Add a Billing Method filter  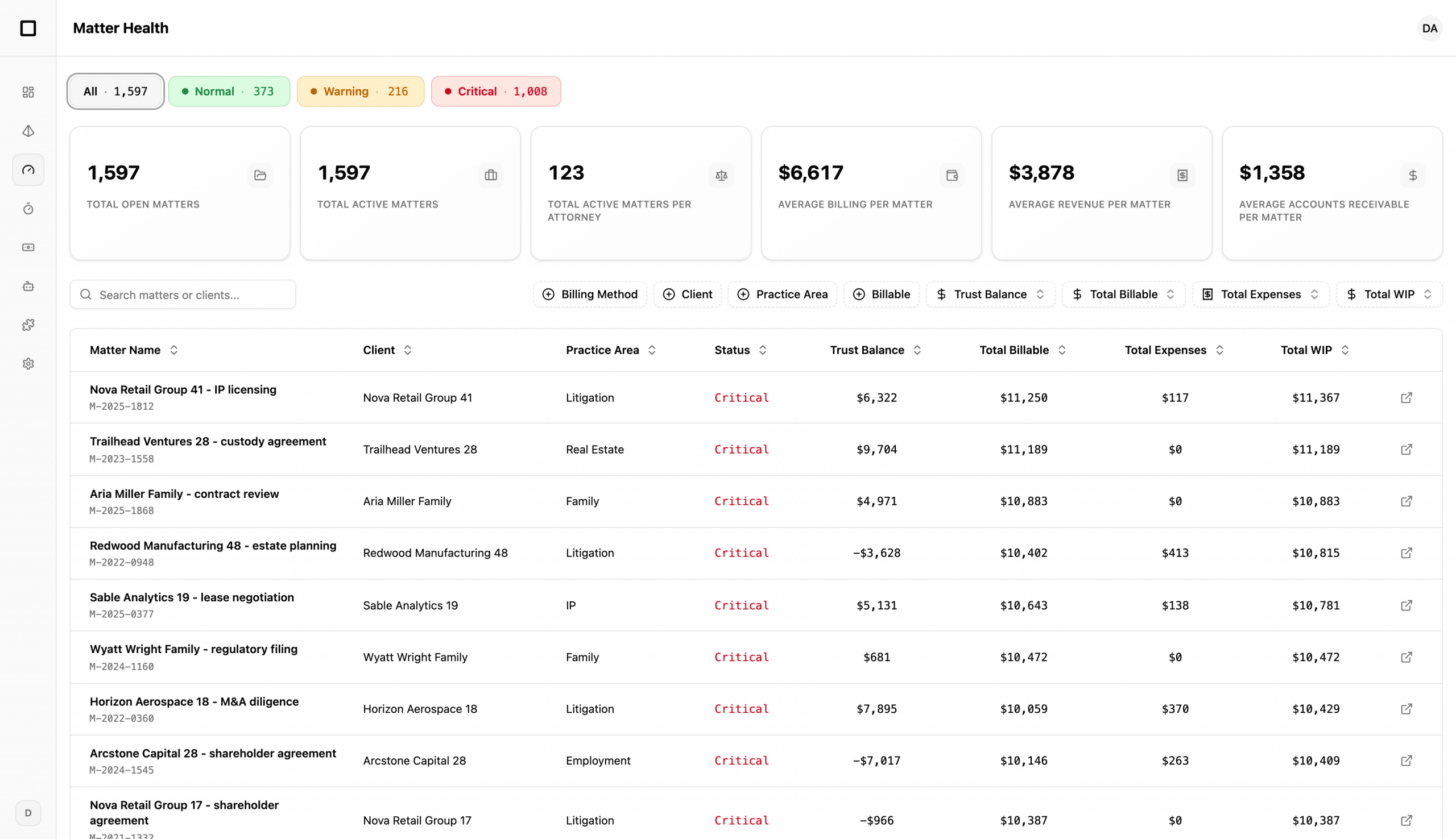[x=590, y=294]
